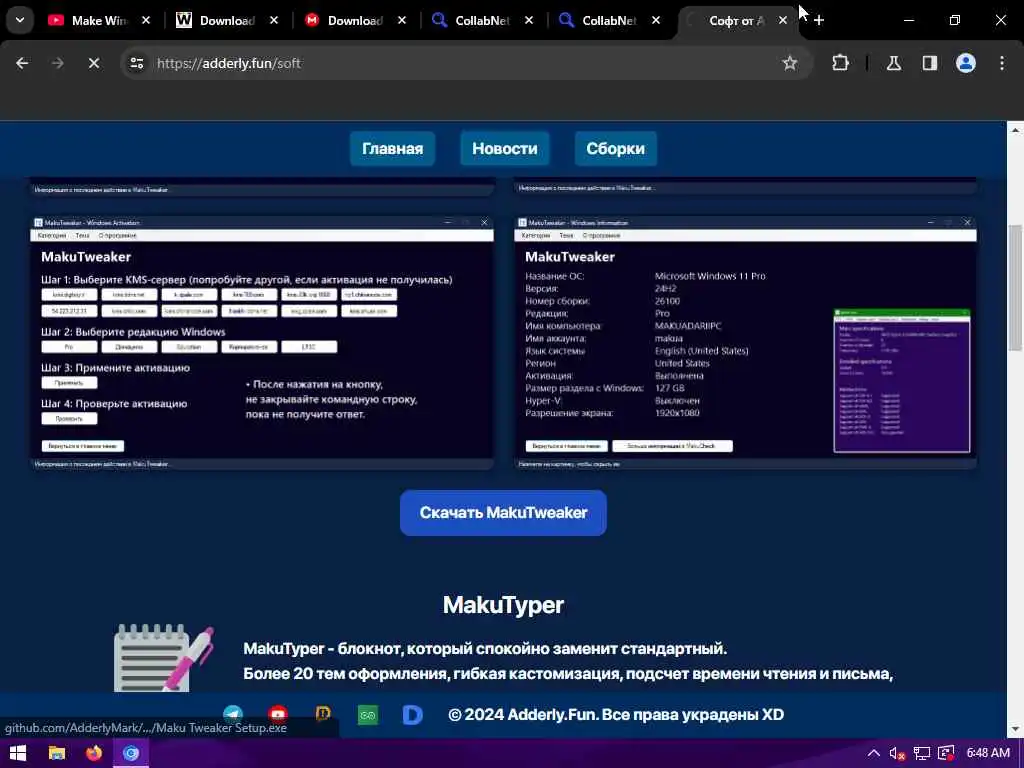
Task: Click the muted volume tray icon
Action: [897, 753]
